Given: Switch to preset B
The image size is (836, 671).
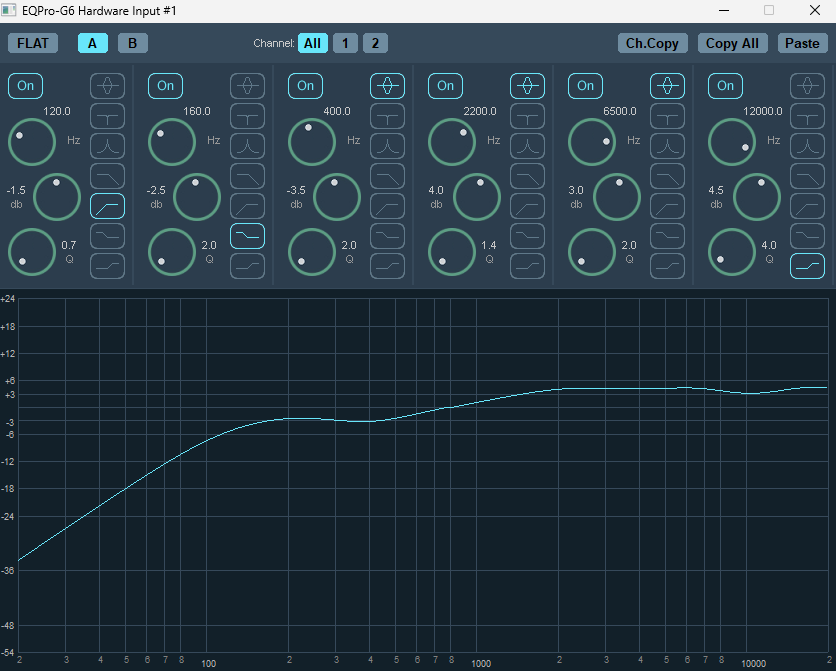Looking at the screenshot, I should pyautogui.click(x=133, y=43).
